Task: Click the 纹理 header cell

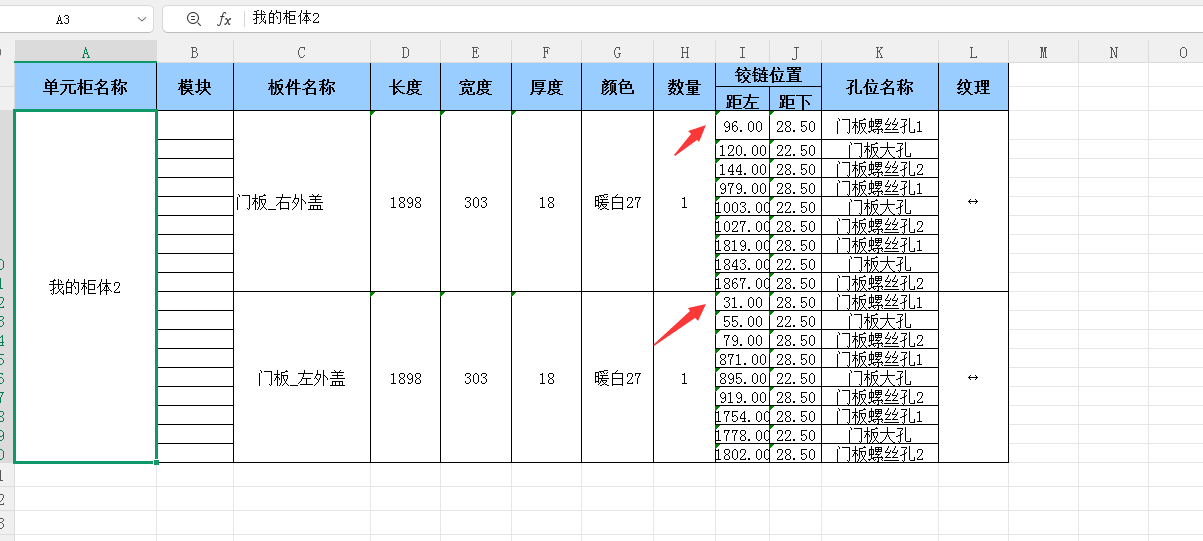Action: [x=973, y=87]
